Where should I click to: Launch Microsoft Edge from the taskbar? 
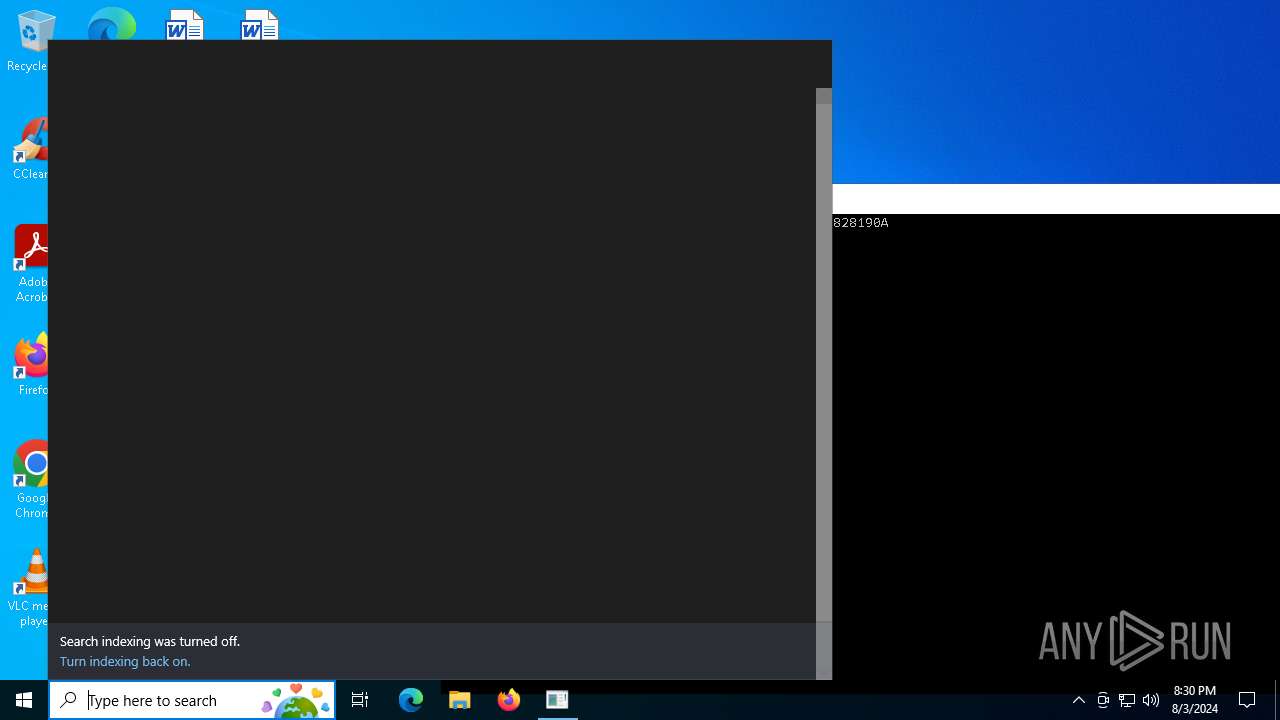coord(411,700)
